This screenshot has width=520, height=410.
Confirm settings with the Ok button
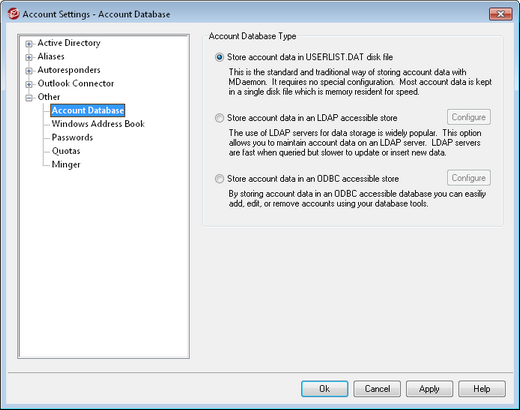point(325,389)
